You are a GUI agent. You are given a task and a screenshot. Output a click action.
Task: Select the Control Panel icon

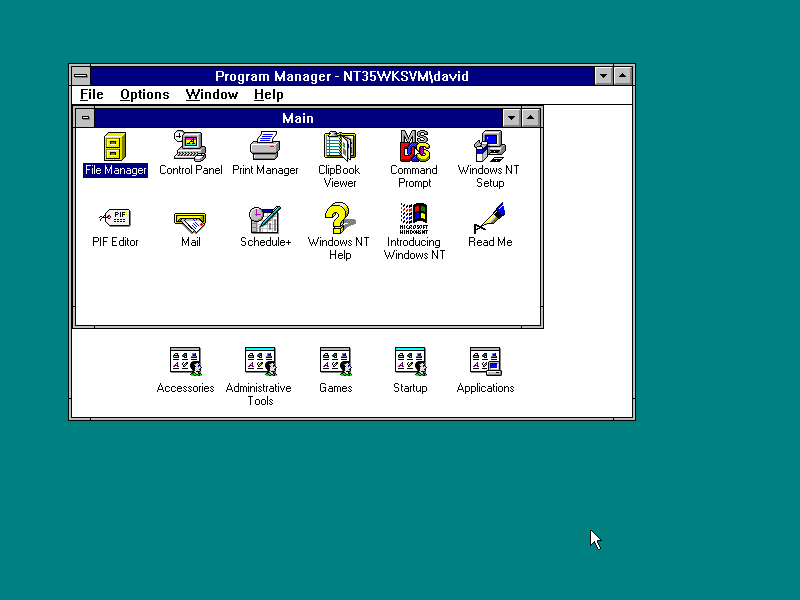click(190, 146)
